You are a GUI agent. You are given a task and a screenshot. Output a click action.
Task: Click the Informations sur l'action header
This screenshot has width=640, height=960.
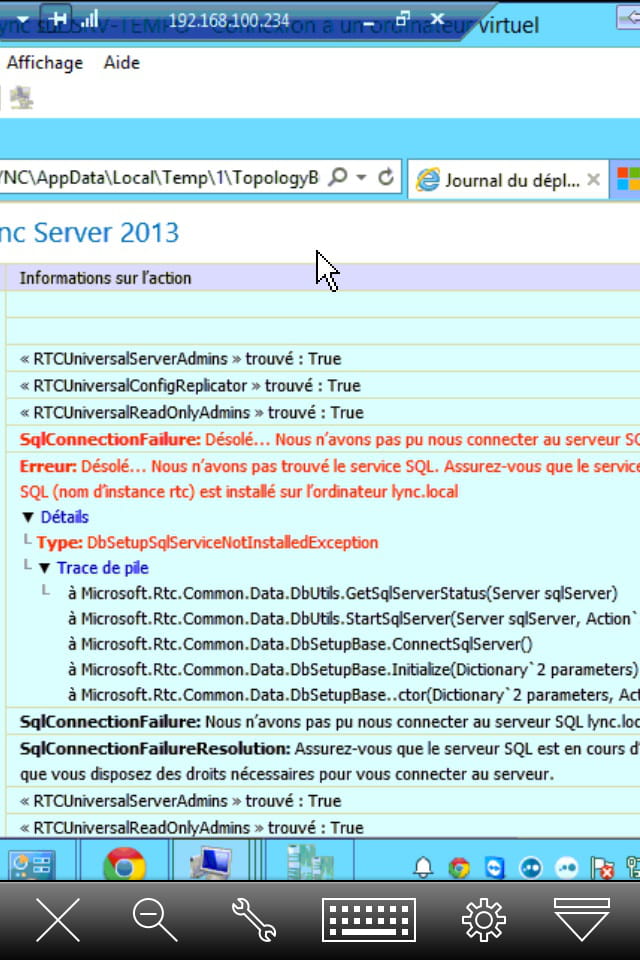point(105,278)
